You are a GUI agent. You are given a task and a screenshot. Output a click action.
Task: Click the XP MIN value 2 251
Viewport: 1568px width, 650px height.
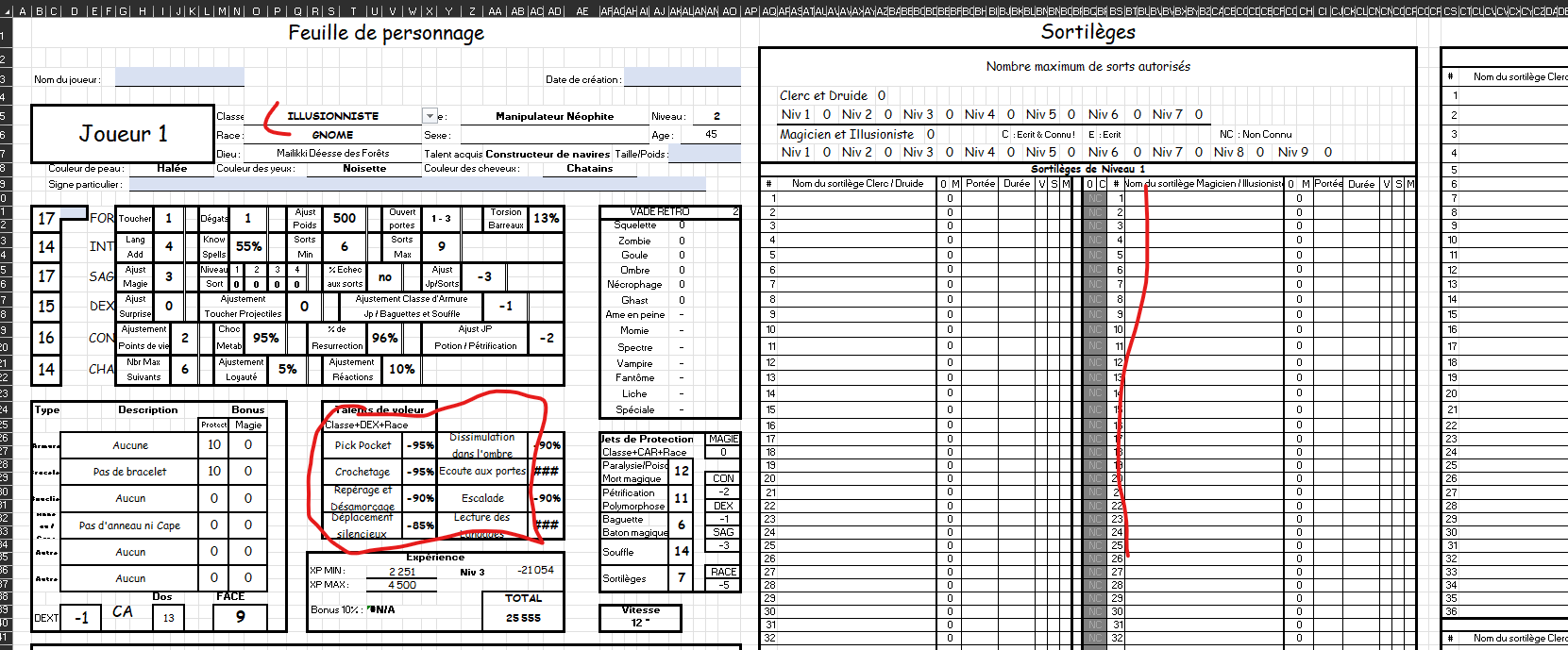pyautogui.click(x=402, y=571)
